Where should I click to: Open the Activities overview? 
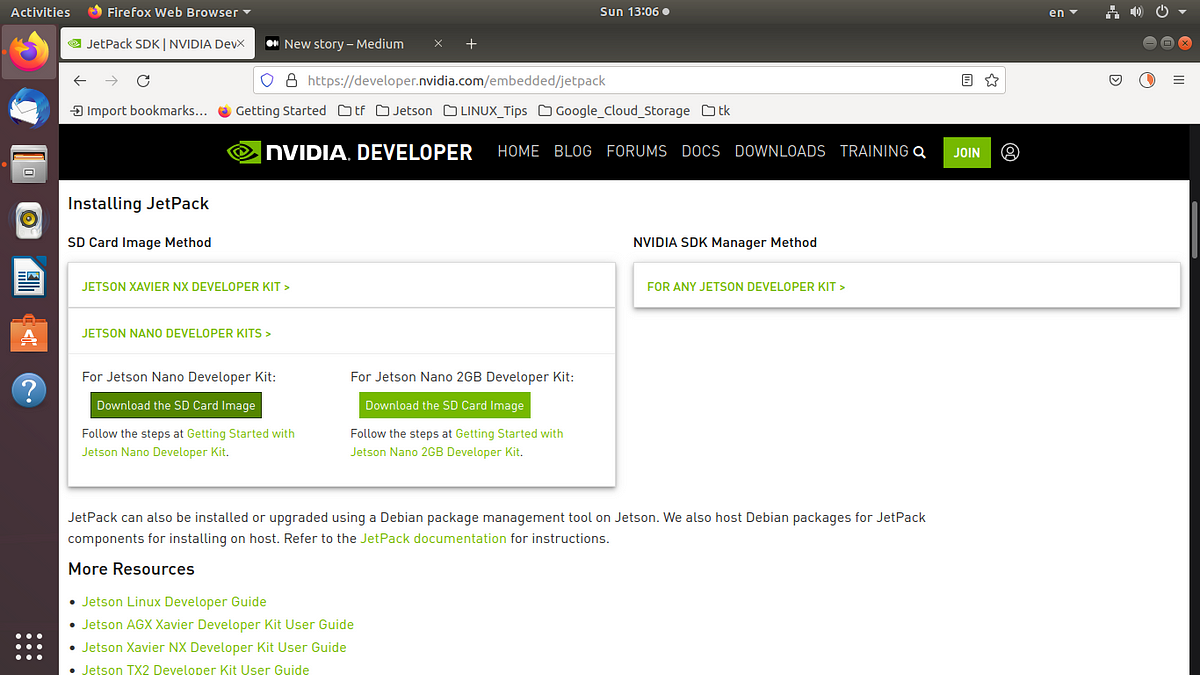coord(40,12)
